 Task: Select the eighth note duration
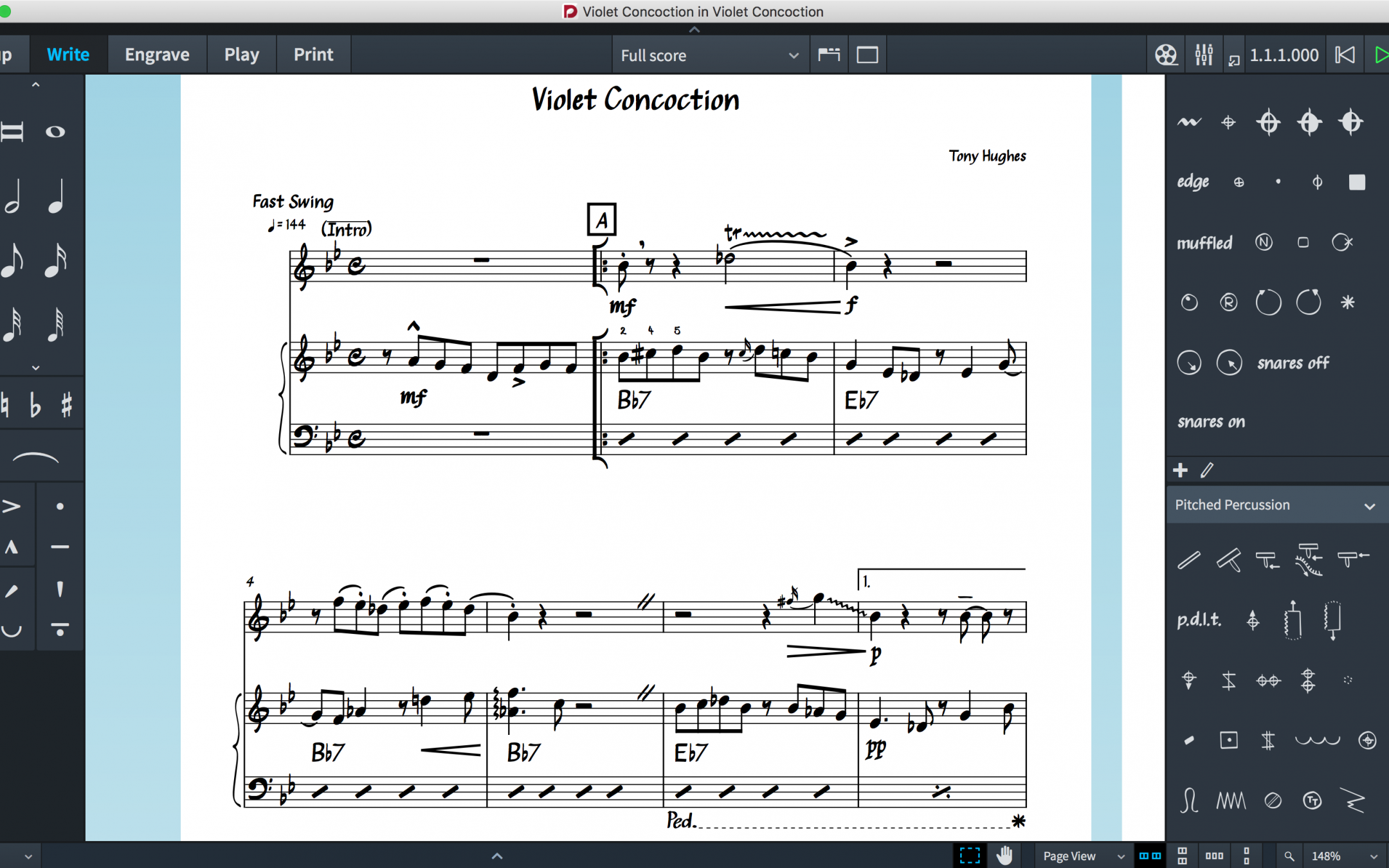click(x=12, y=260)
